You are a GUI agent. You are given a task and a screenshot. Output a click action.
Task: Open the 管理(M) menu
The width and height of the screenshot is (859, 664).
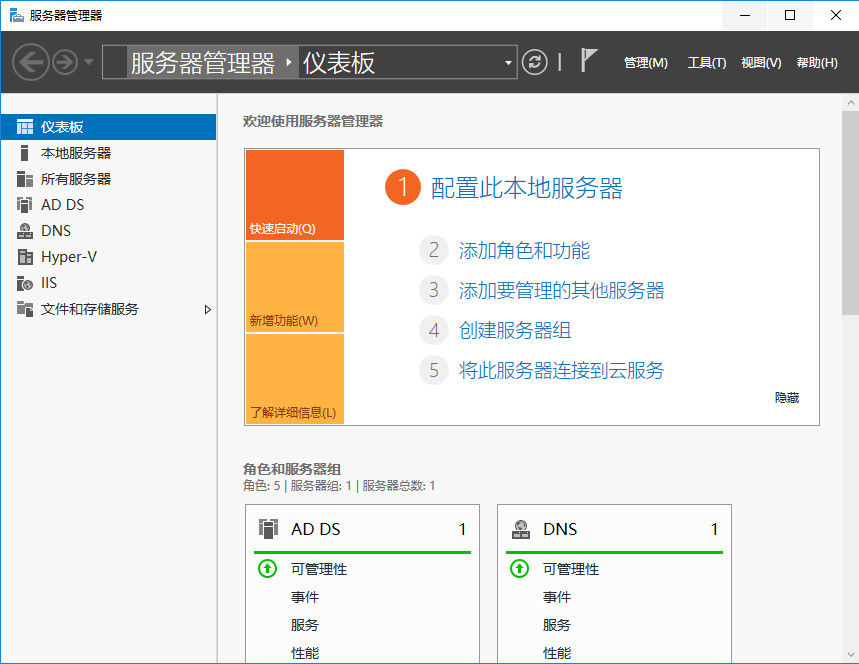(x=645, y=62)
